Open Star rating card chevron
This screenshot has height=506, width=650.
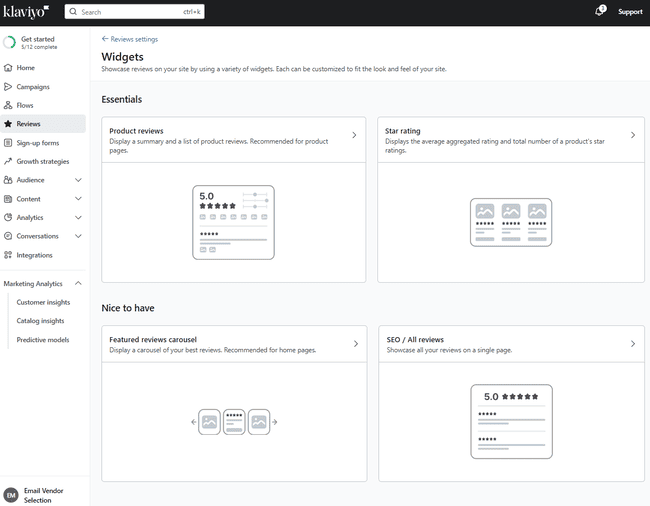(x=633, y=135)
